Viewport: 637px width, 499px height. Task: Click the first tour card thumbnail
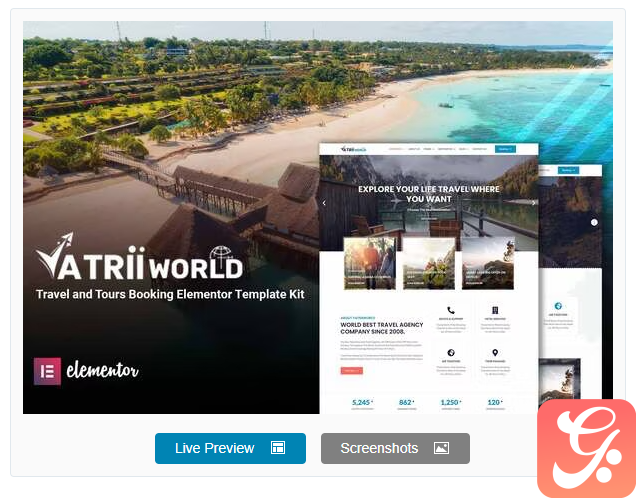[369, 263]
